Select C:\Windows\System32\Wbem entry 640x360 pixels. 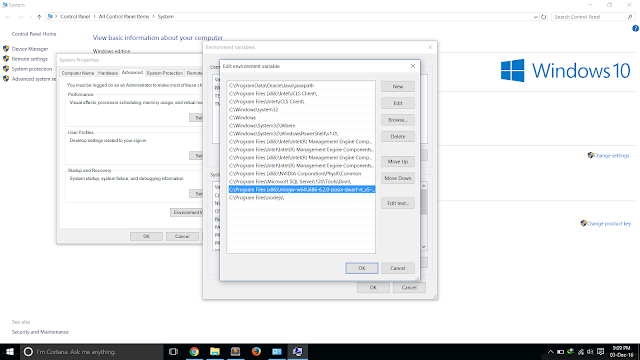pyautogui.click(x=301, y=126)
